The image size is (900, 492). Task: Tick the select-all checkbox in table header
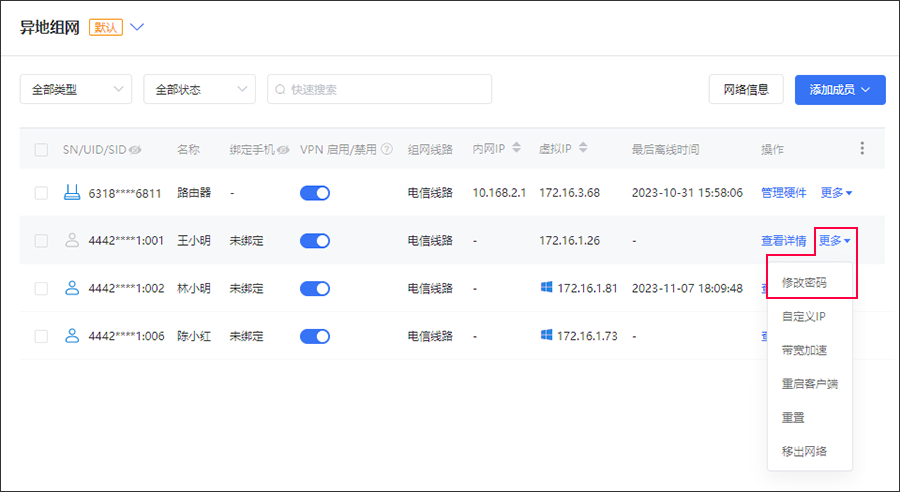coord(41,150)
